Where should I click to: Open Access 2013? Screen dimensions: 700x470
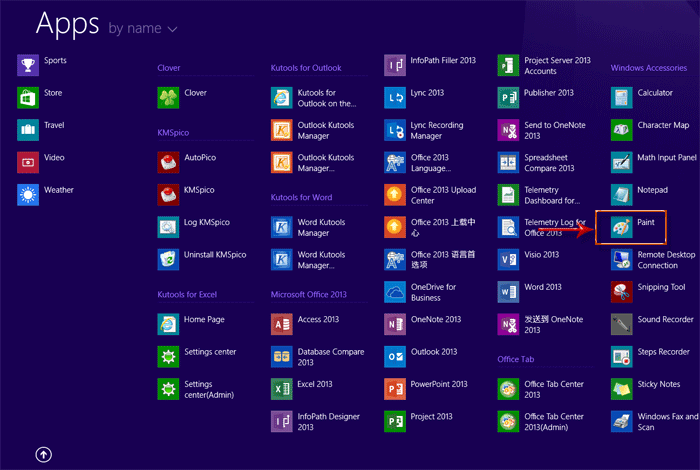point(282,324)
